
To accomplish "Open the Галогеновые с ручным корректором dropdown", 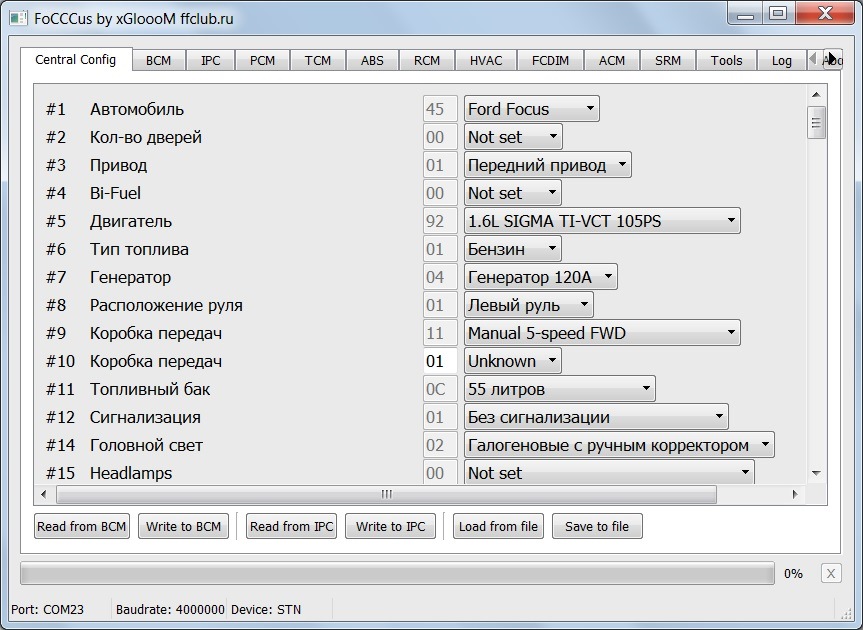I will click(619, 446).
